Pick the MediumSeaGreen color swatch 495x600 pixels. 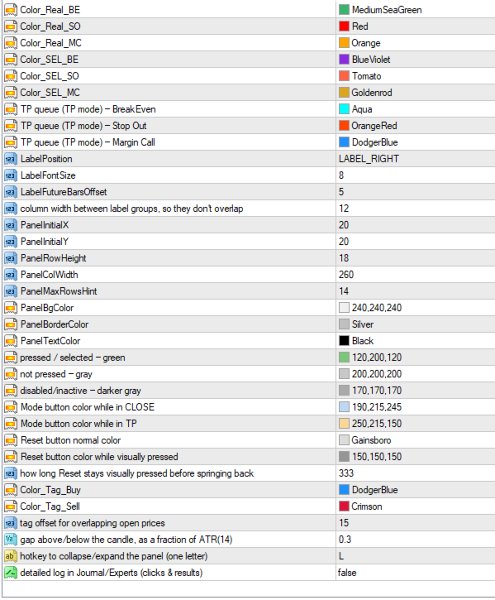pos(344,10)
